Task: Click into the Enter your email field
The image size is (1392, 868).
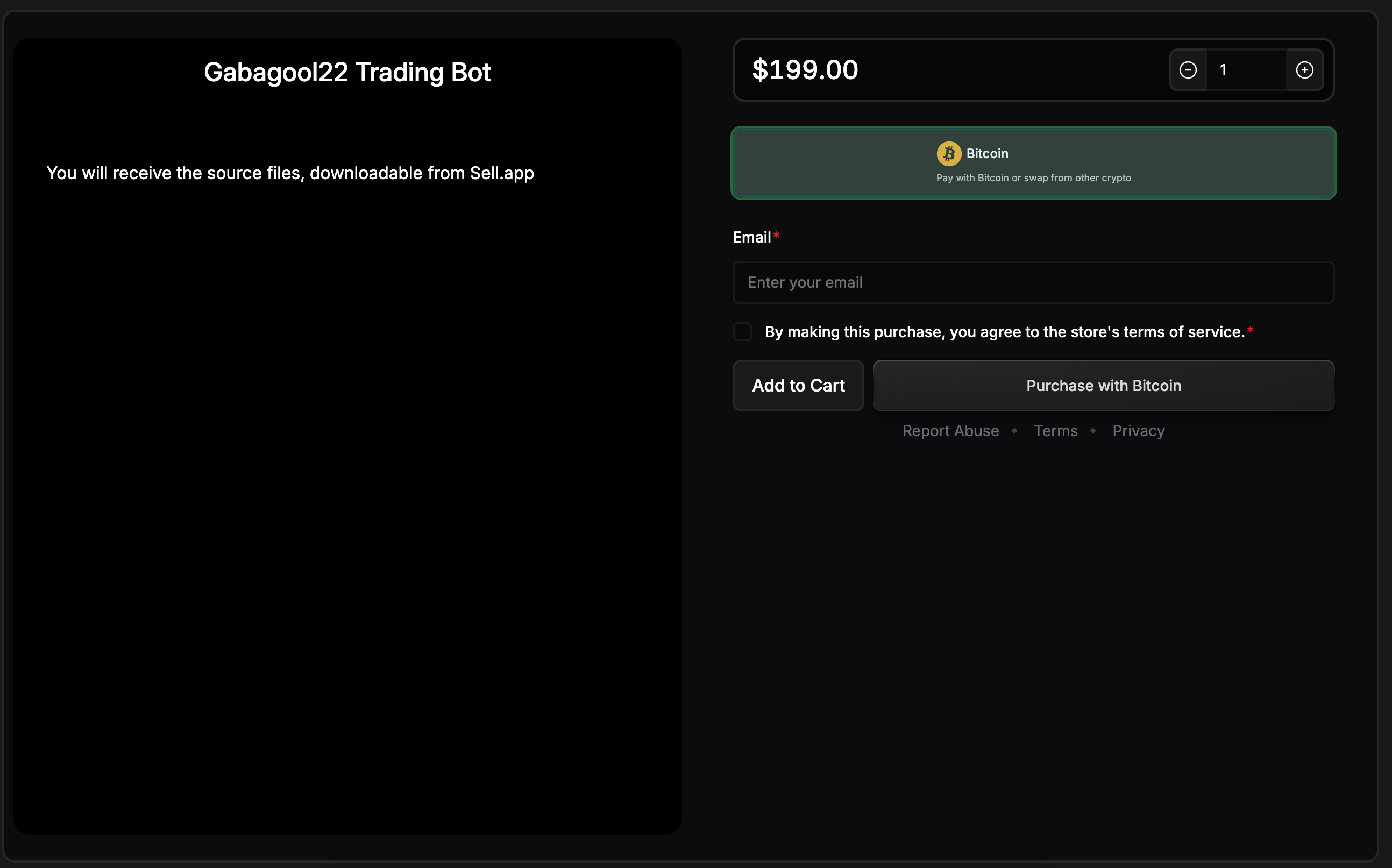Action: (x=1033, y=282)
